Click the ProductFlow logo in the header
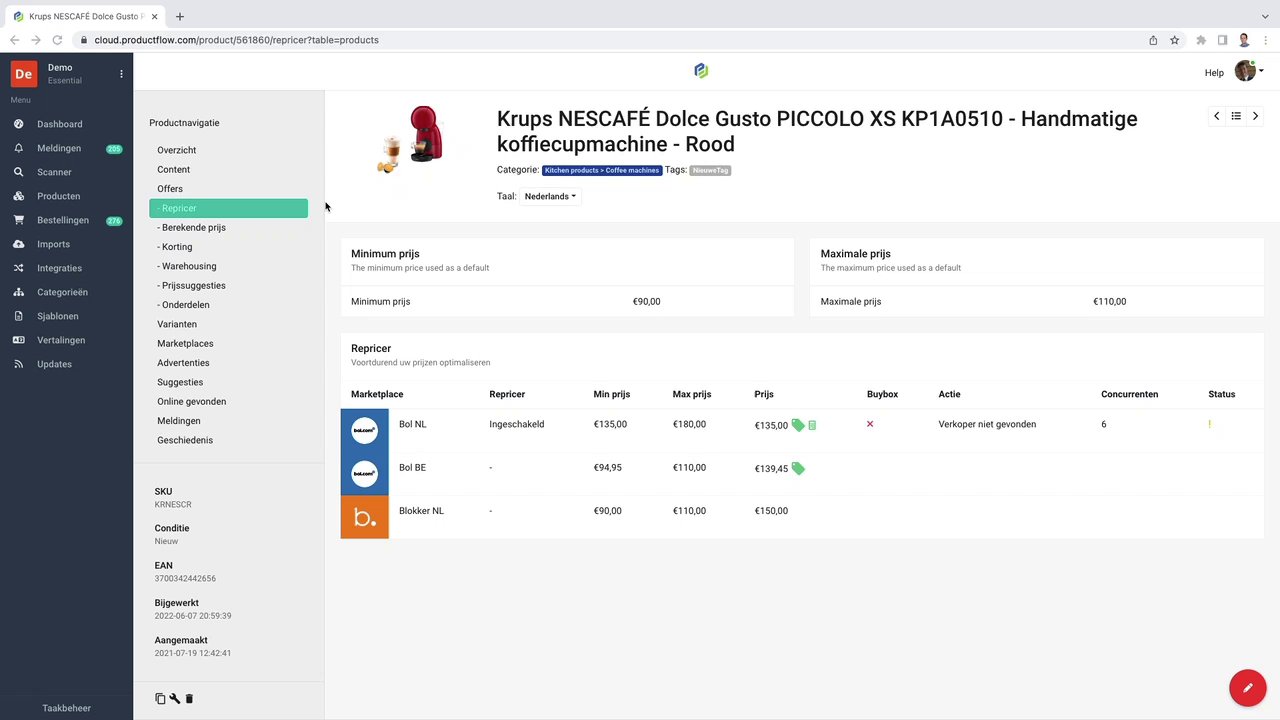This screenshot has width=1280, height=720. coord(701,70)
